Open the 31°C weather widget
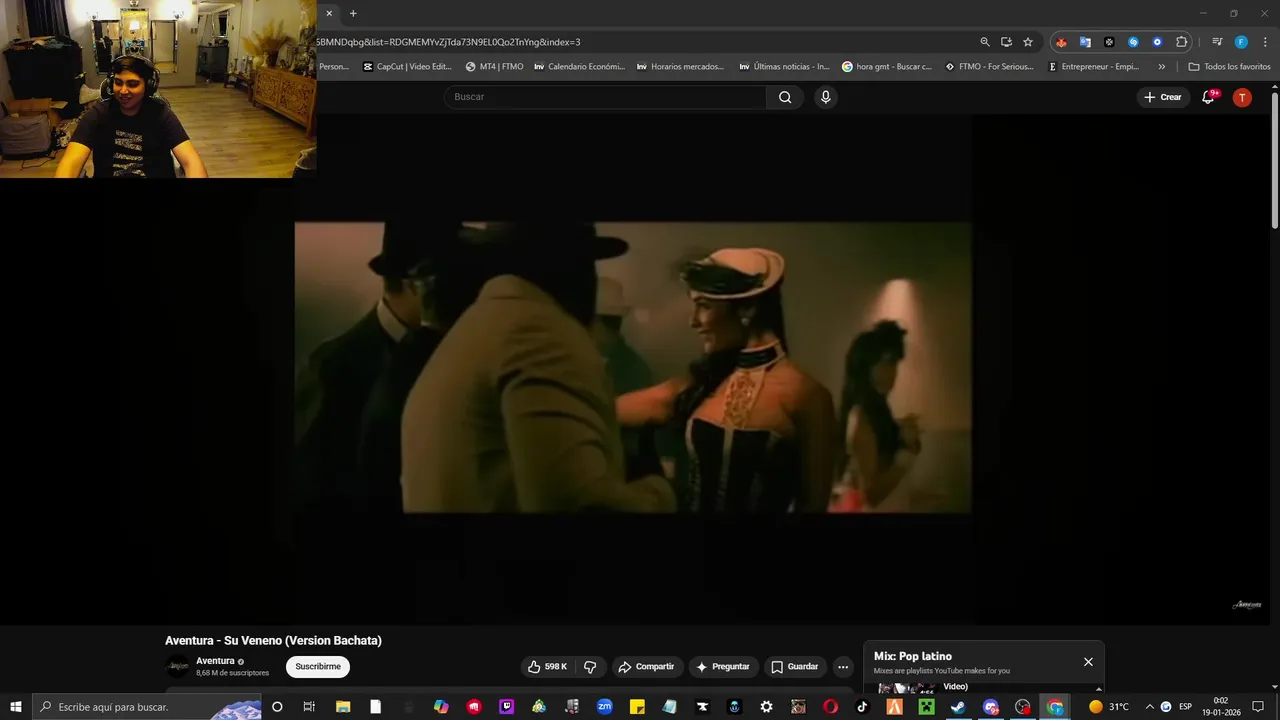This screenshot has width=1280, height=720. tap(1109, 706)
